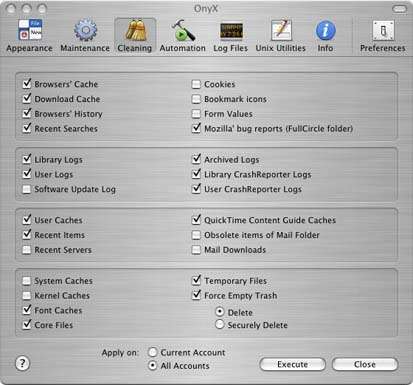Toggle QuickTime Content Guide Caches

196,220
